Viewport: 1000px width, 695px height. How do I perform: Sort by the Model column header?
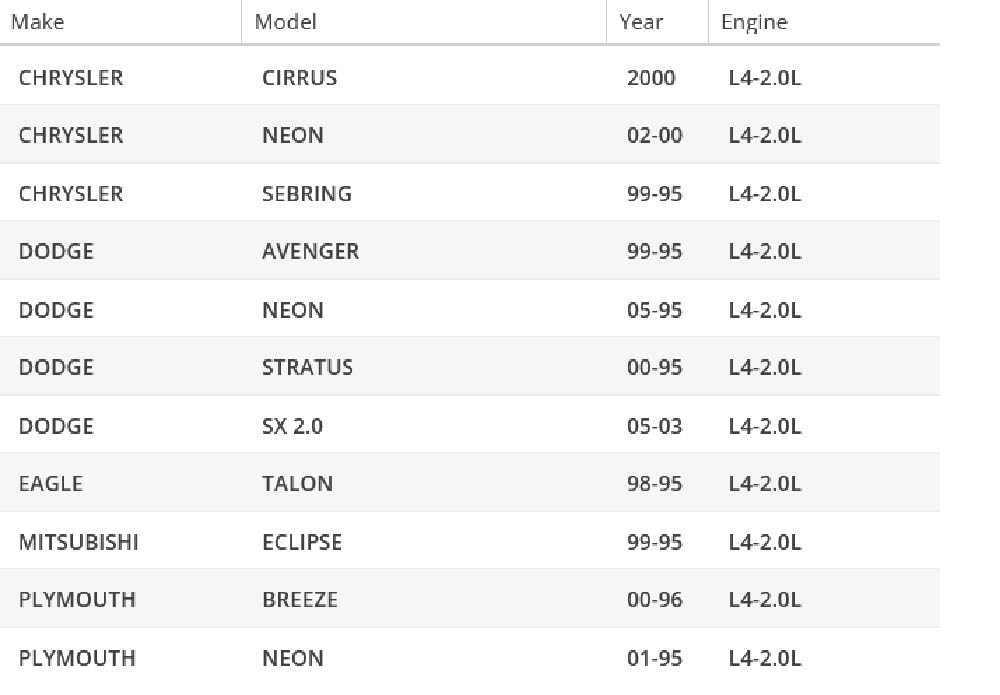(285, 22)
